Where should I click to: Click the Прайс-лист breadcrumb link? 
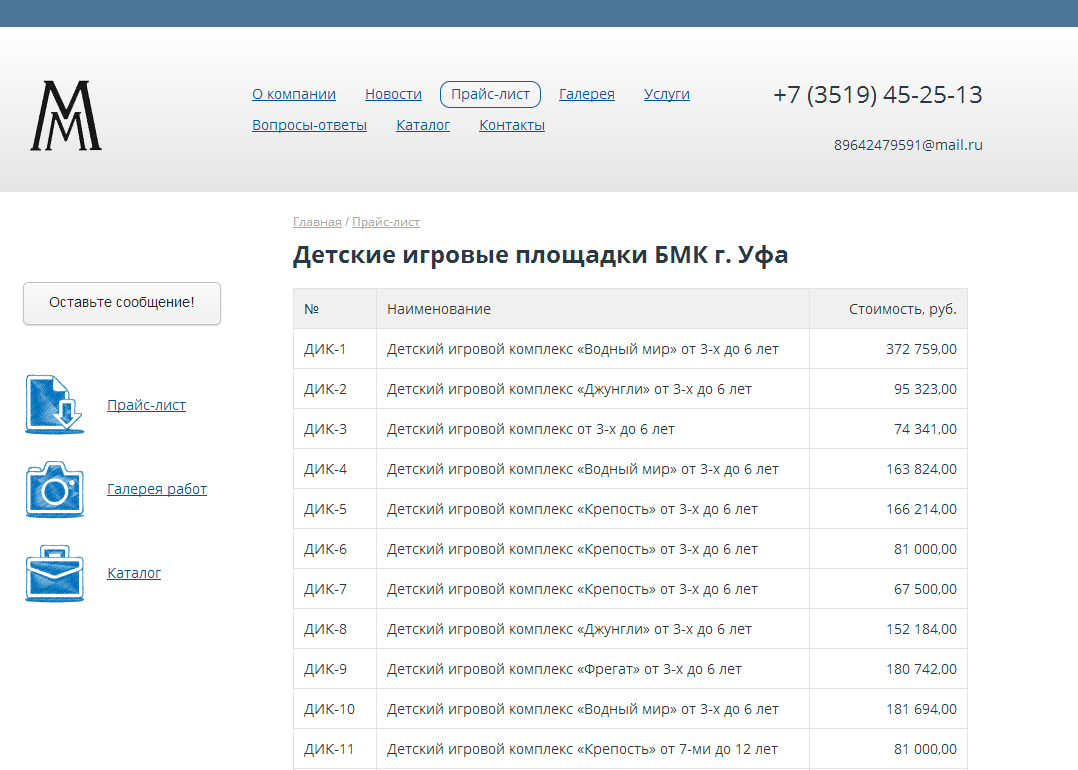click(x=386, y=222)
